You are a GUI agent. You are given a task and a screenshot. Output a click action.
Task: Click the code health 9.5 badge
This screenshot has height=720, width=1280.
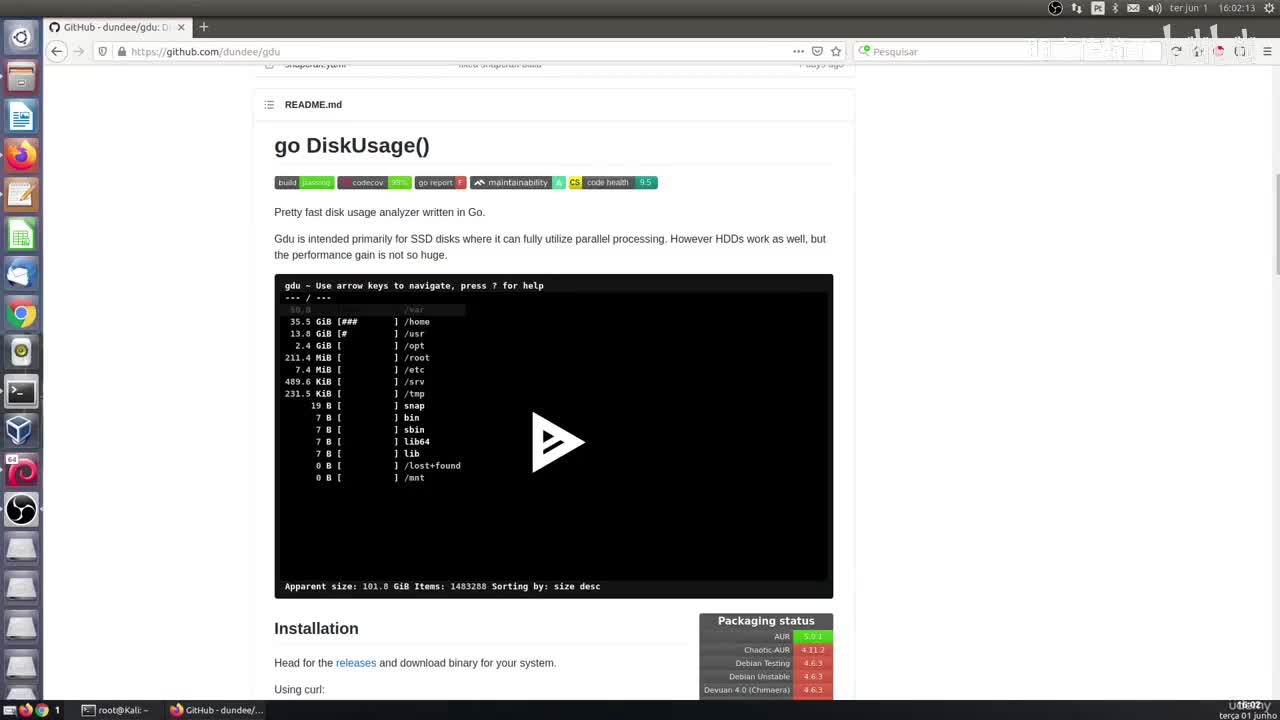613,182
